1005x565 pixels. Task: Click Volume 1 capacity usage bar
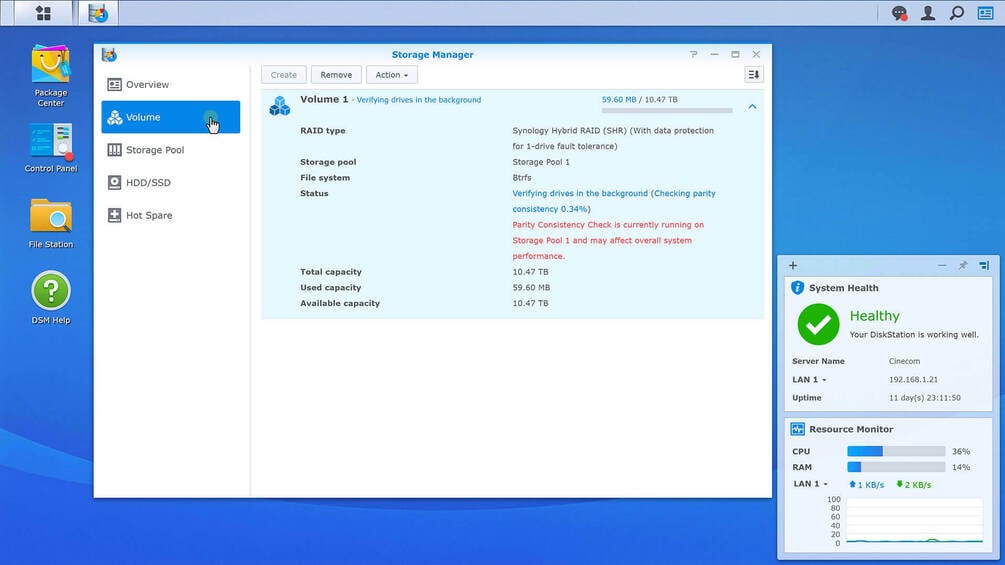(x=667, y=111)
